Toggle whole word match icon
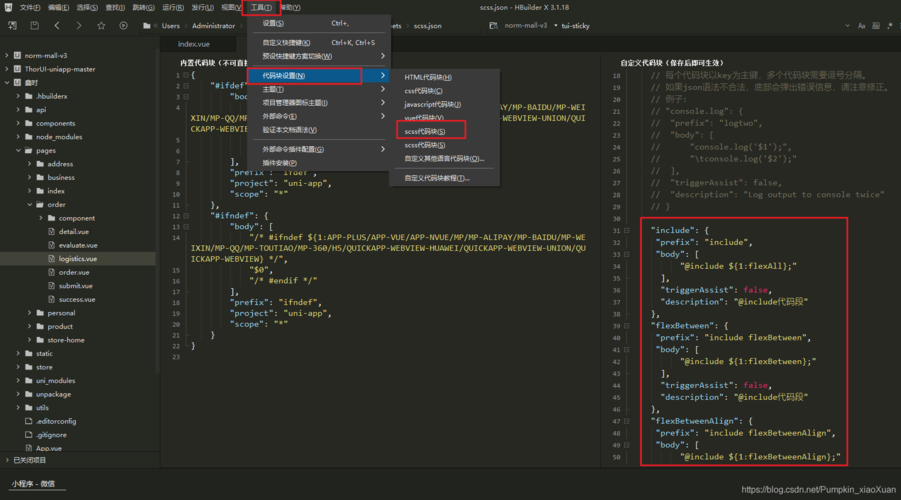901x500 pixels. (876, 26)
